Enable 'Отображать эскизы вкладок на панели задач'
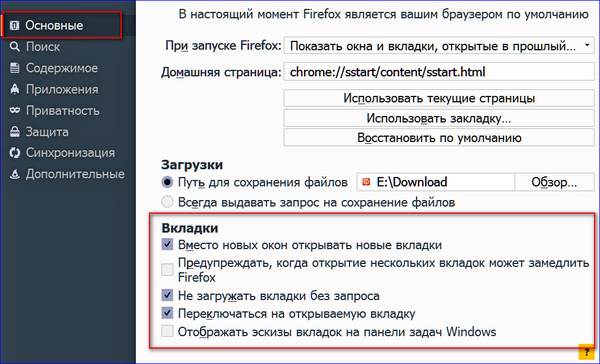600x364 pixels. click(167, 331)
